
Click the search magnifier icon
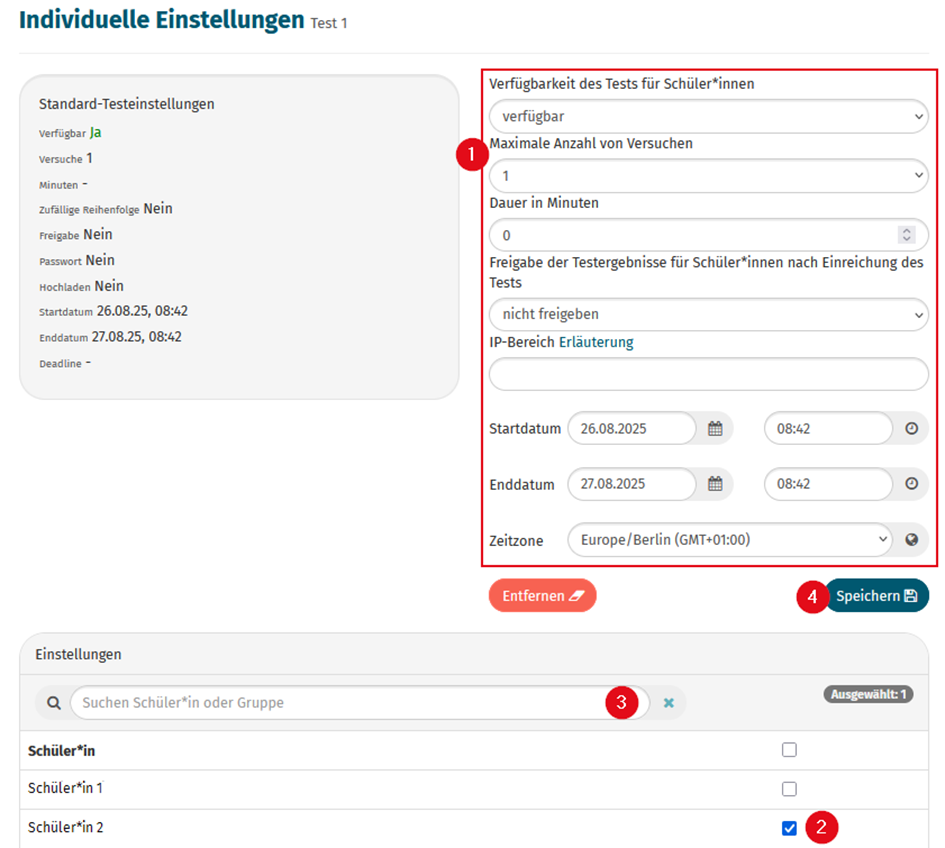pyautogui.click(x=54, y=703)
